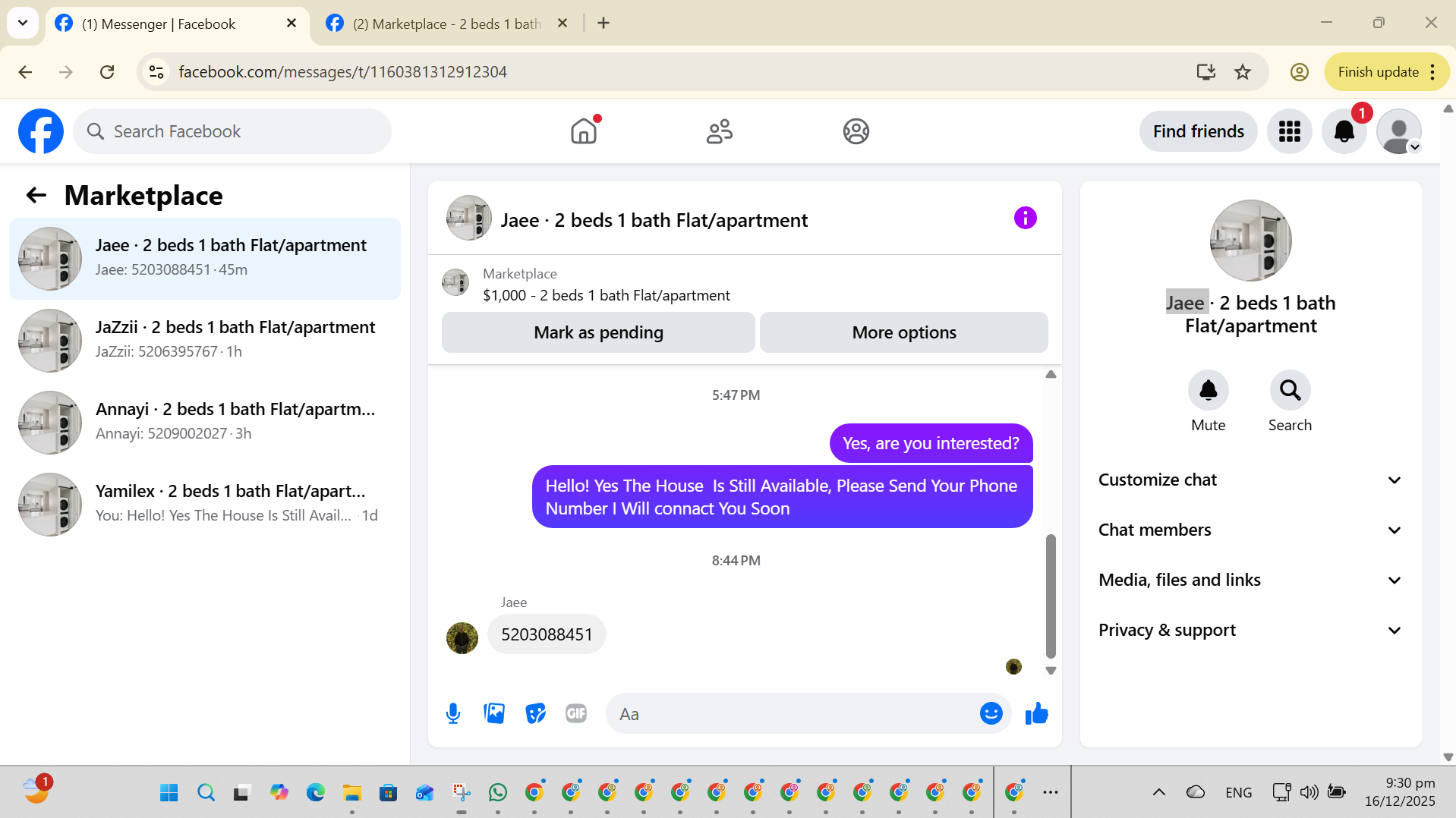Send a thumbs-up like

point(1036,713)
